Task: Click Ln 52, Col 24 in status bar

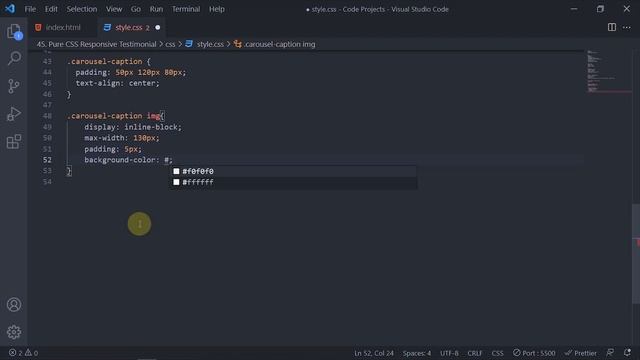Action: point(374,353)
